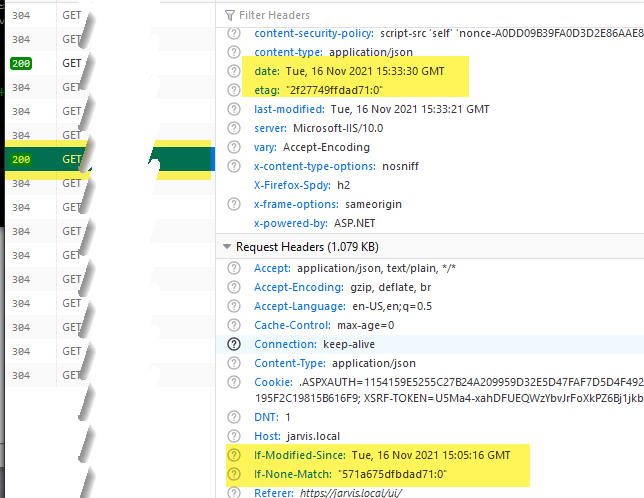This screenshot has height=498, width=644.
Task: Select the content-type value application/json in response headers
Action: [371, 52]
